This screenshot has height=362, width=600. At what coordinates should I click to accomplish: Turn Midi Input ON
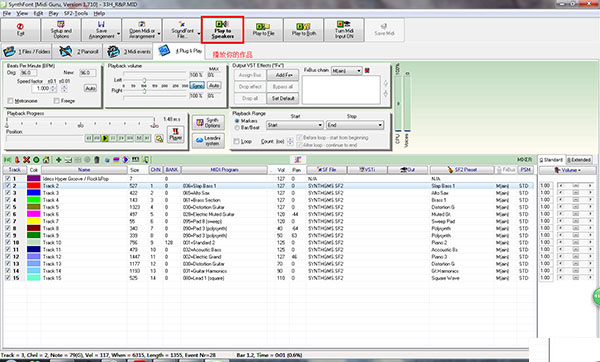pos(344,30)
